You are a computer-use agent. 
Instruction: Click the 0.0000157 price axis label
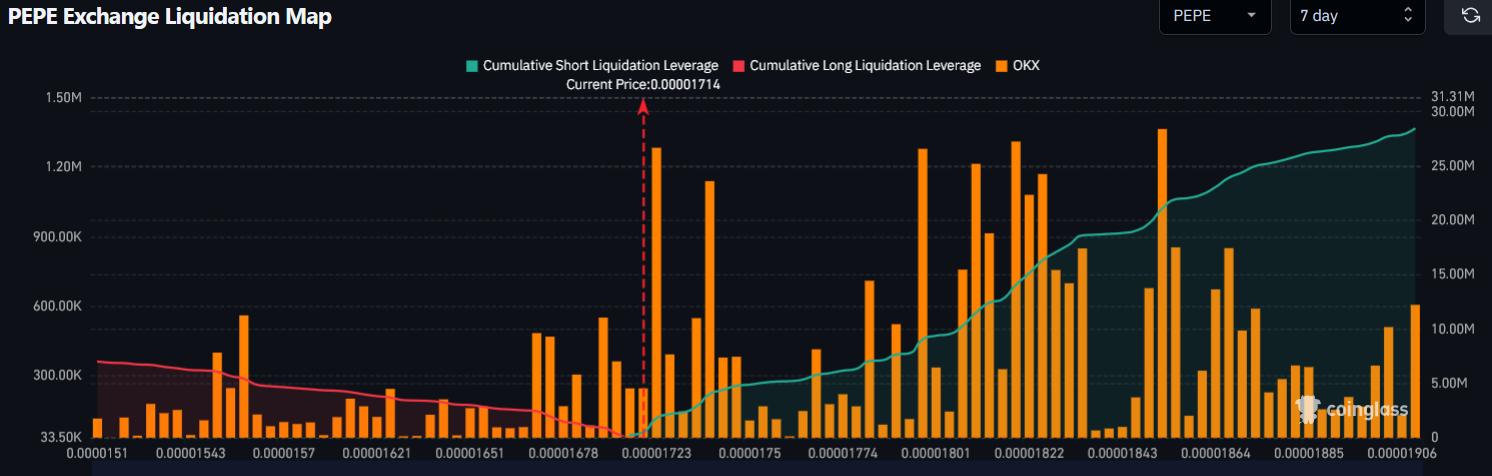[x=284, y=454]
